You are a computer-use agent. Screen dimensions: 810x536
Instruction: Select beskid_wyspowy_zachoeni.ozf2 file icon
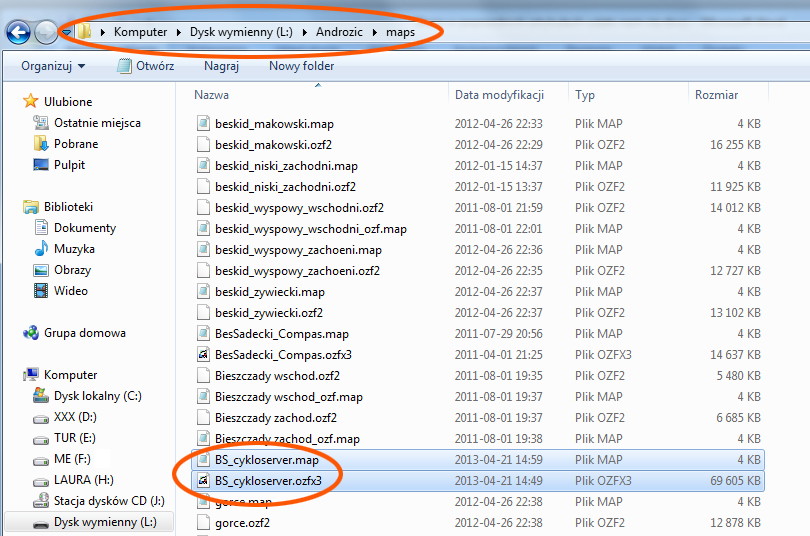pyautogui.click(x=204, y=271)
